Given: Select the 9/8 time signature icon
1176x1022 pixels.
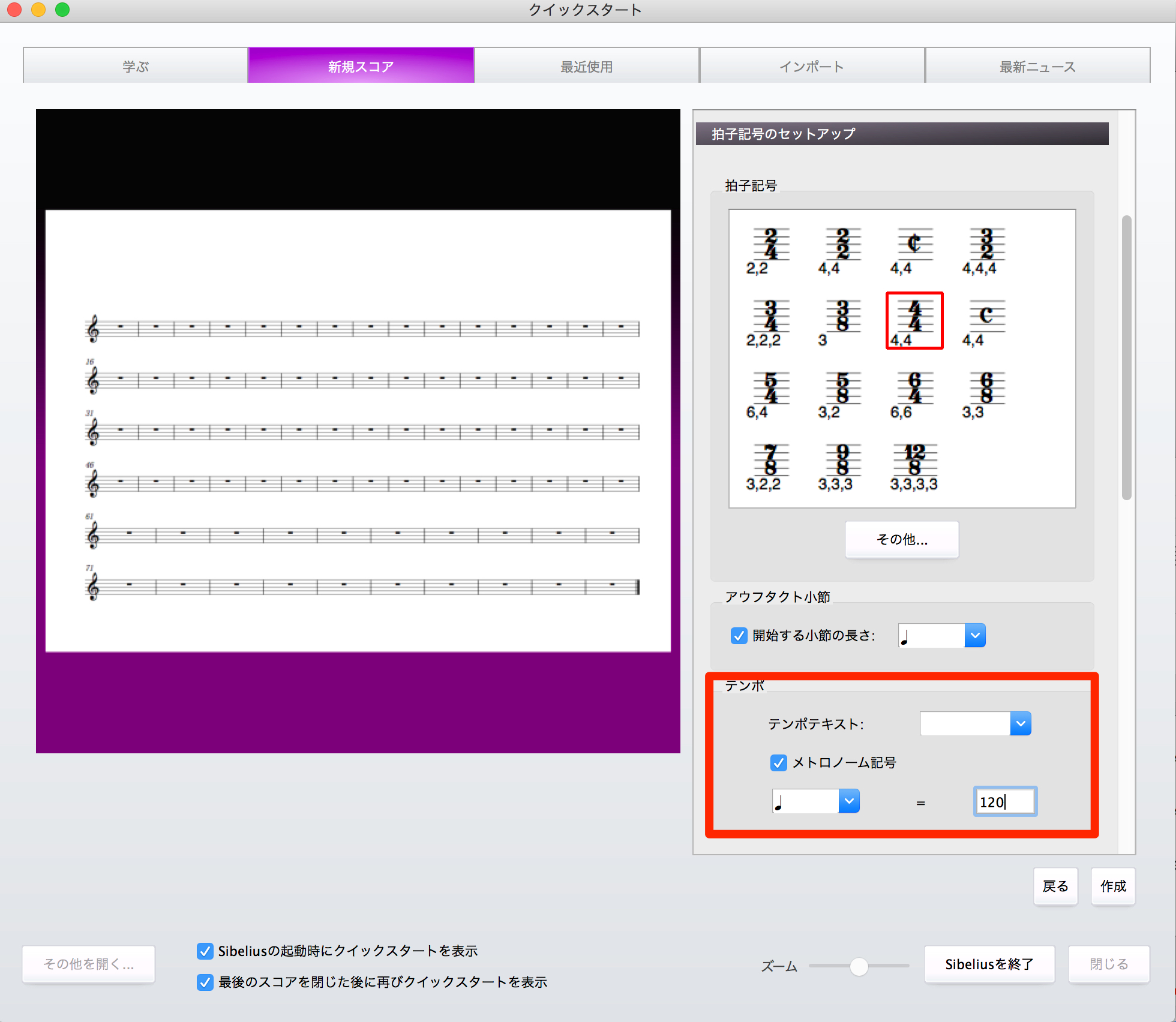Looking at the screenshot, I should coord(841,466).
